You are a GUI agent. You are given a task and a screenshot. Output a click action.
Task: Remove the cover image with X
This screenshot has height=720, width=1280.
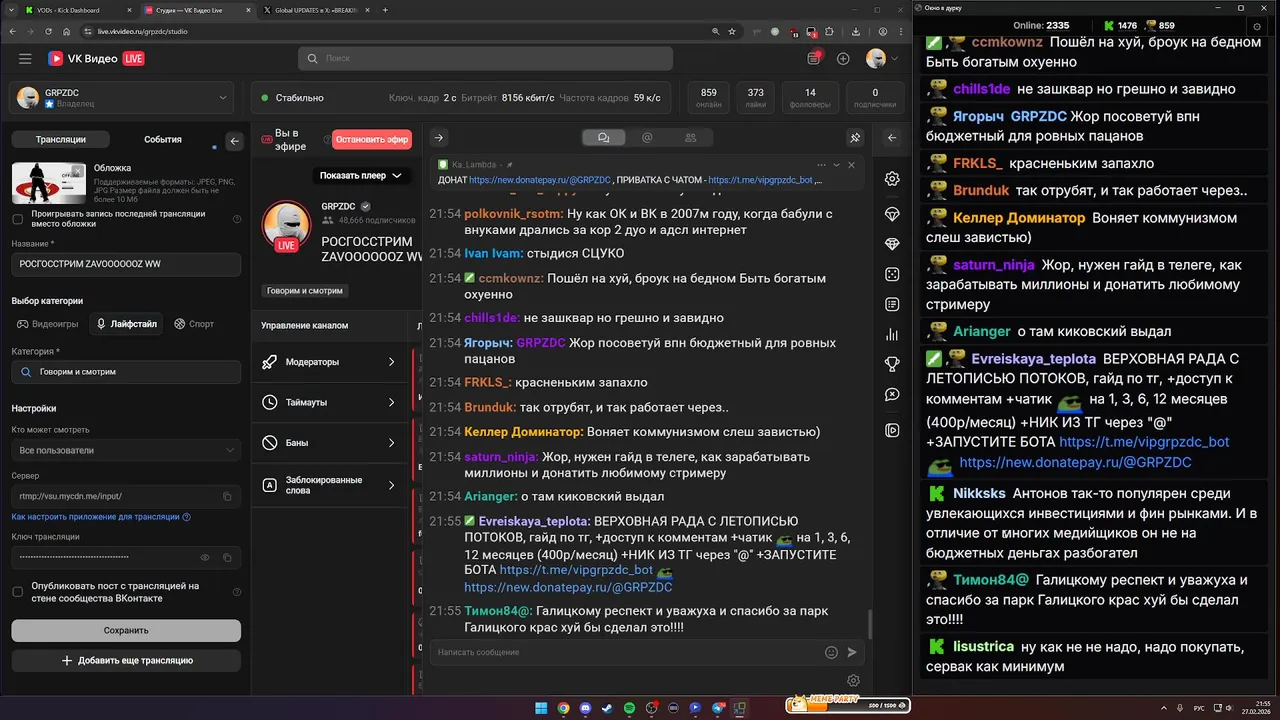(x=78, y=170)
